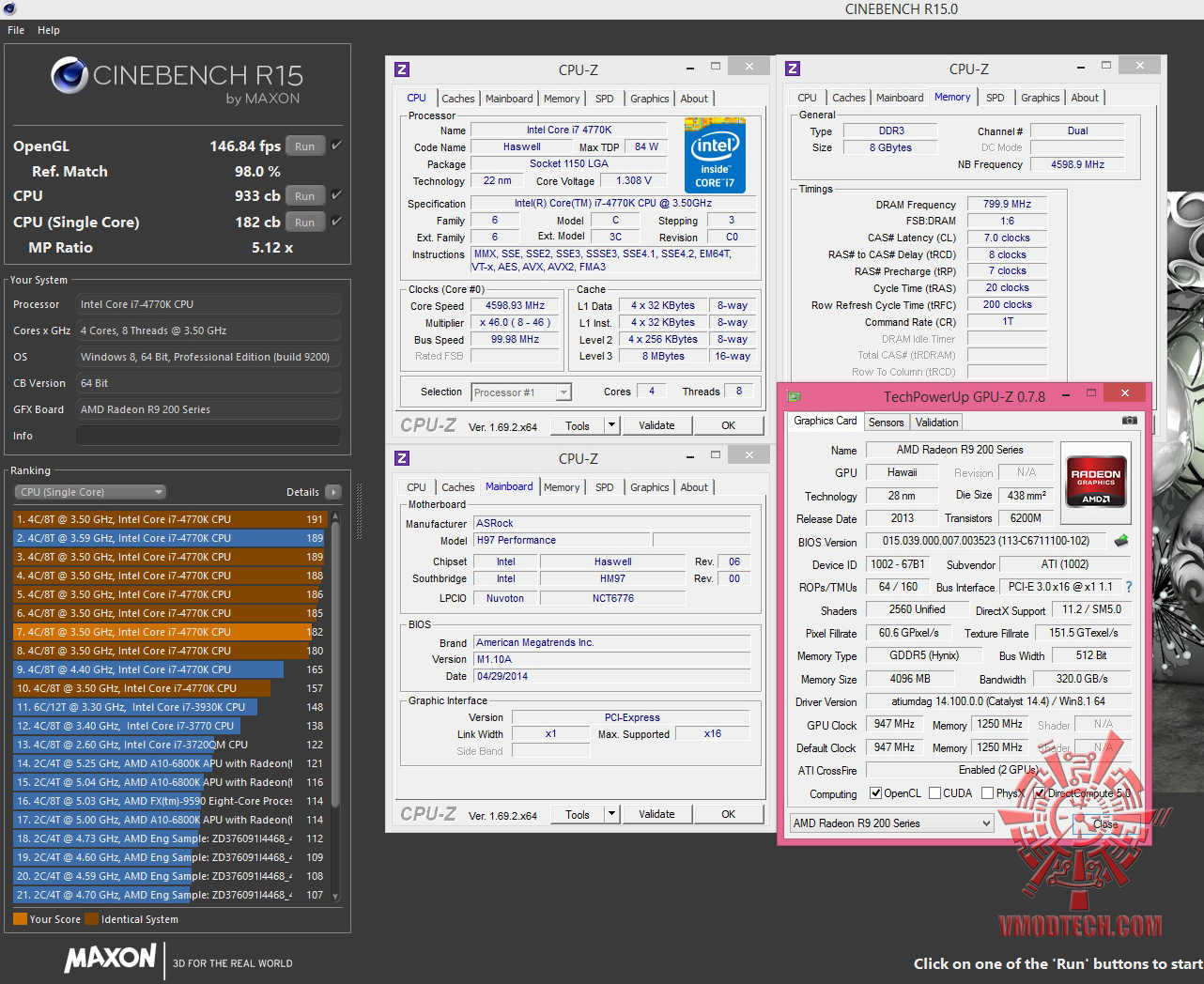Viewport: 1204px width, 984px height.
Task: Open the SPD tab in the CPU-Z Memory timings window
Action: tap(996, 98)
